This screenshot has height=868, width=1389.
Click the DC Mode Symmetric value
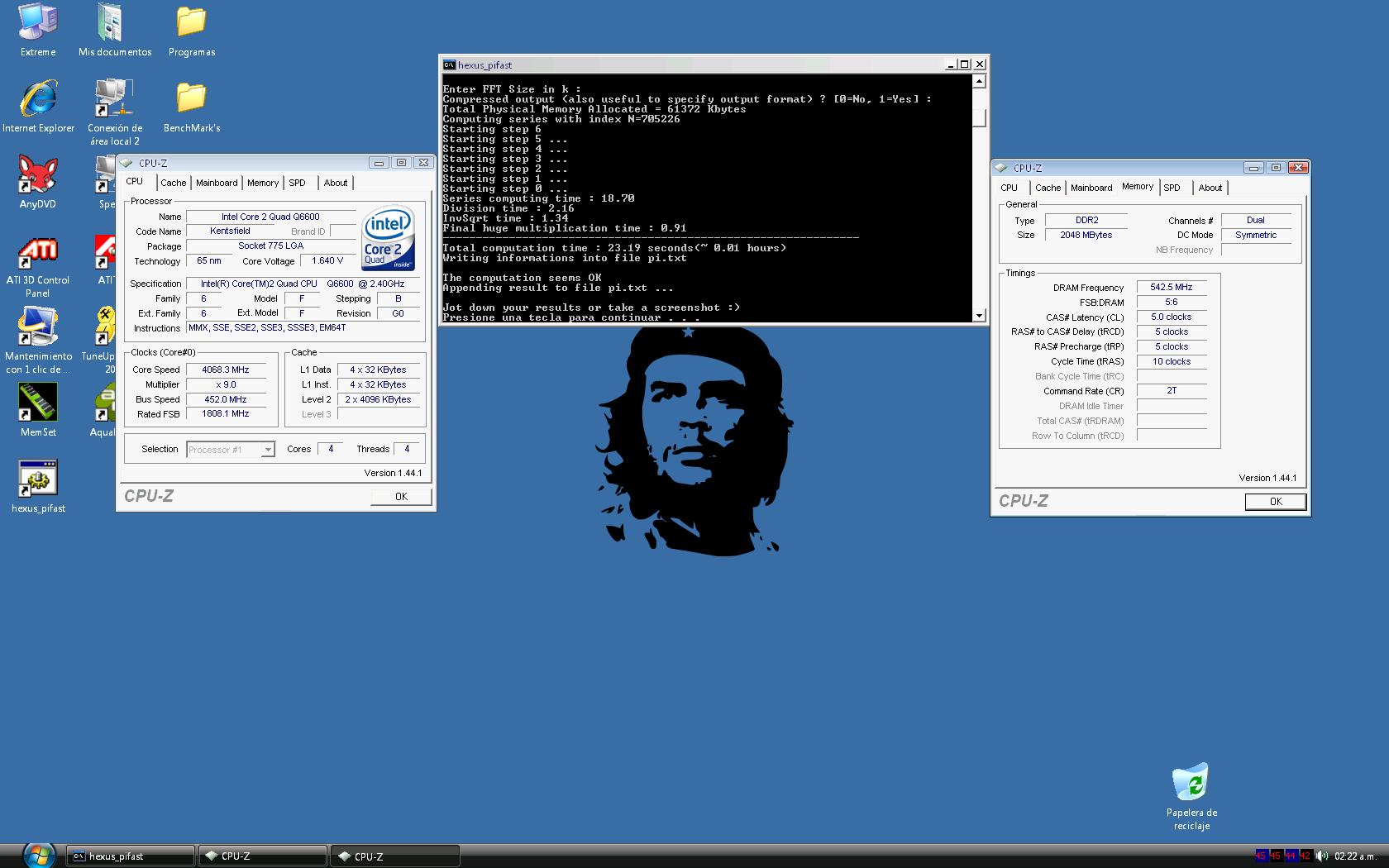(1256, 235)
